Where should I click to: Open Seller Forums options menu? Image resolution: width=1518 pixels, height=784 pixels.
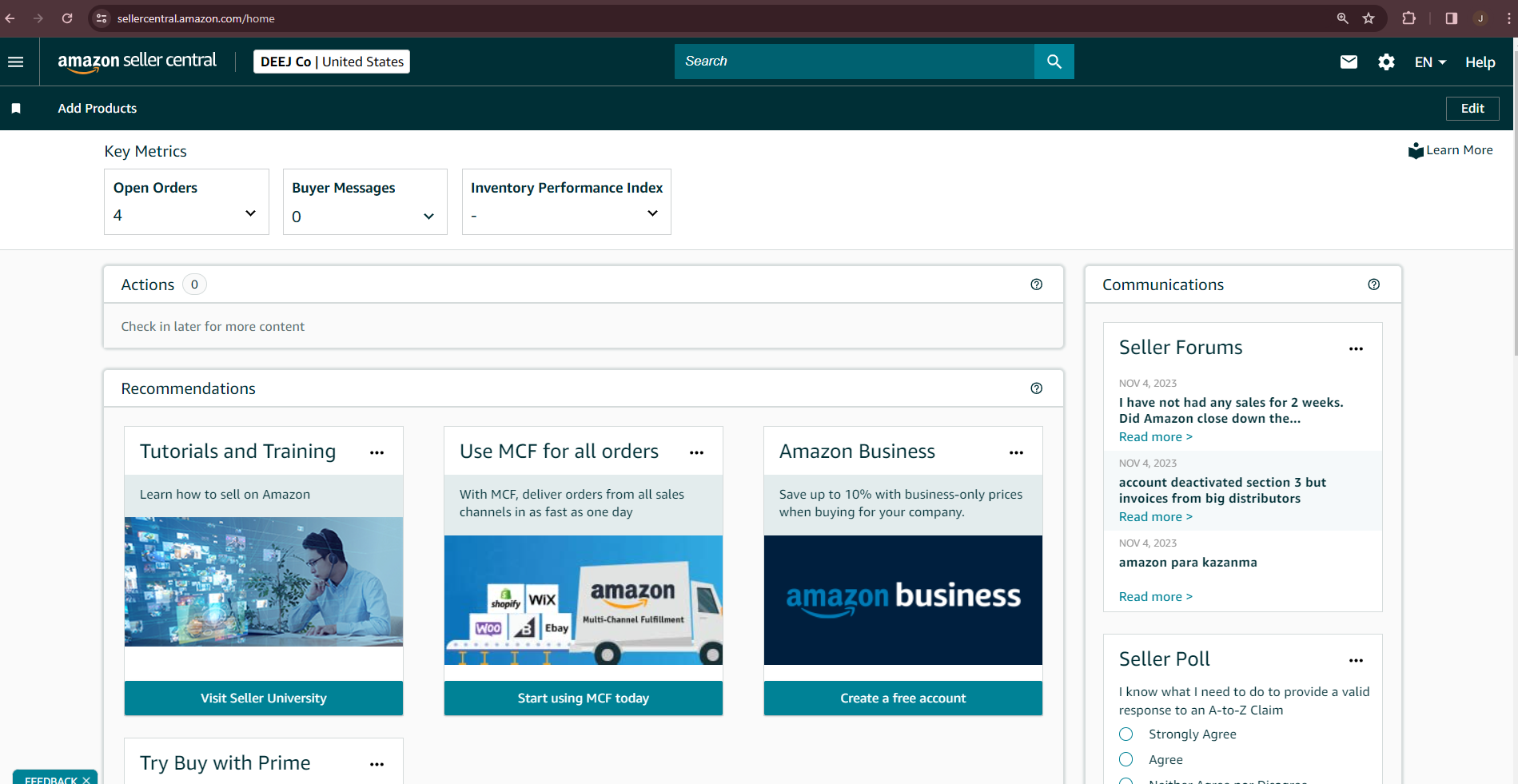click(x=1357, y=348)
